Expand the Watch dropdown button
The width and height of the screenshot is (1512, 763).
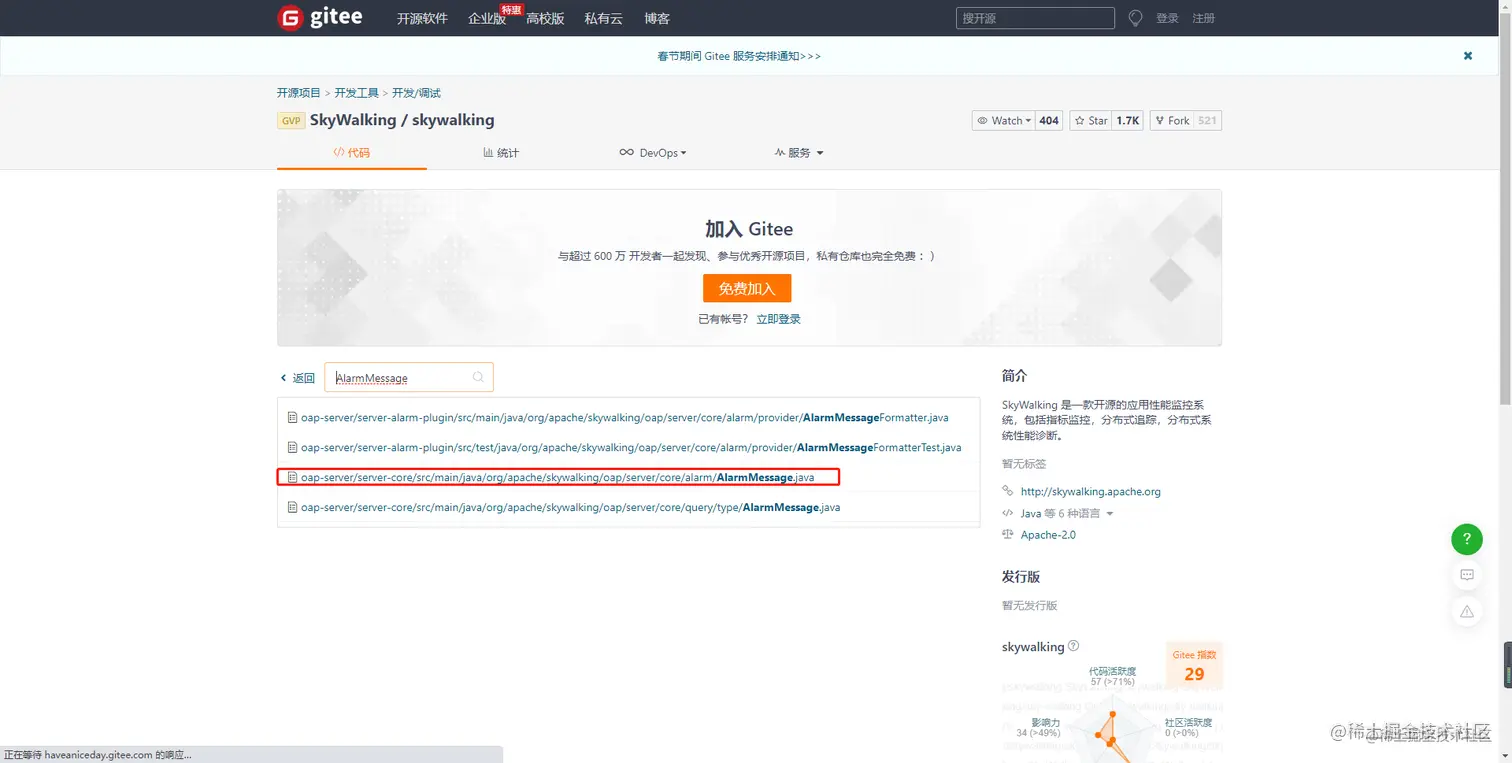click(x=1003, y=120)
